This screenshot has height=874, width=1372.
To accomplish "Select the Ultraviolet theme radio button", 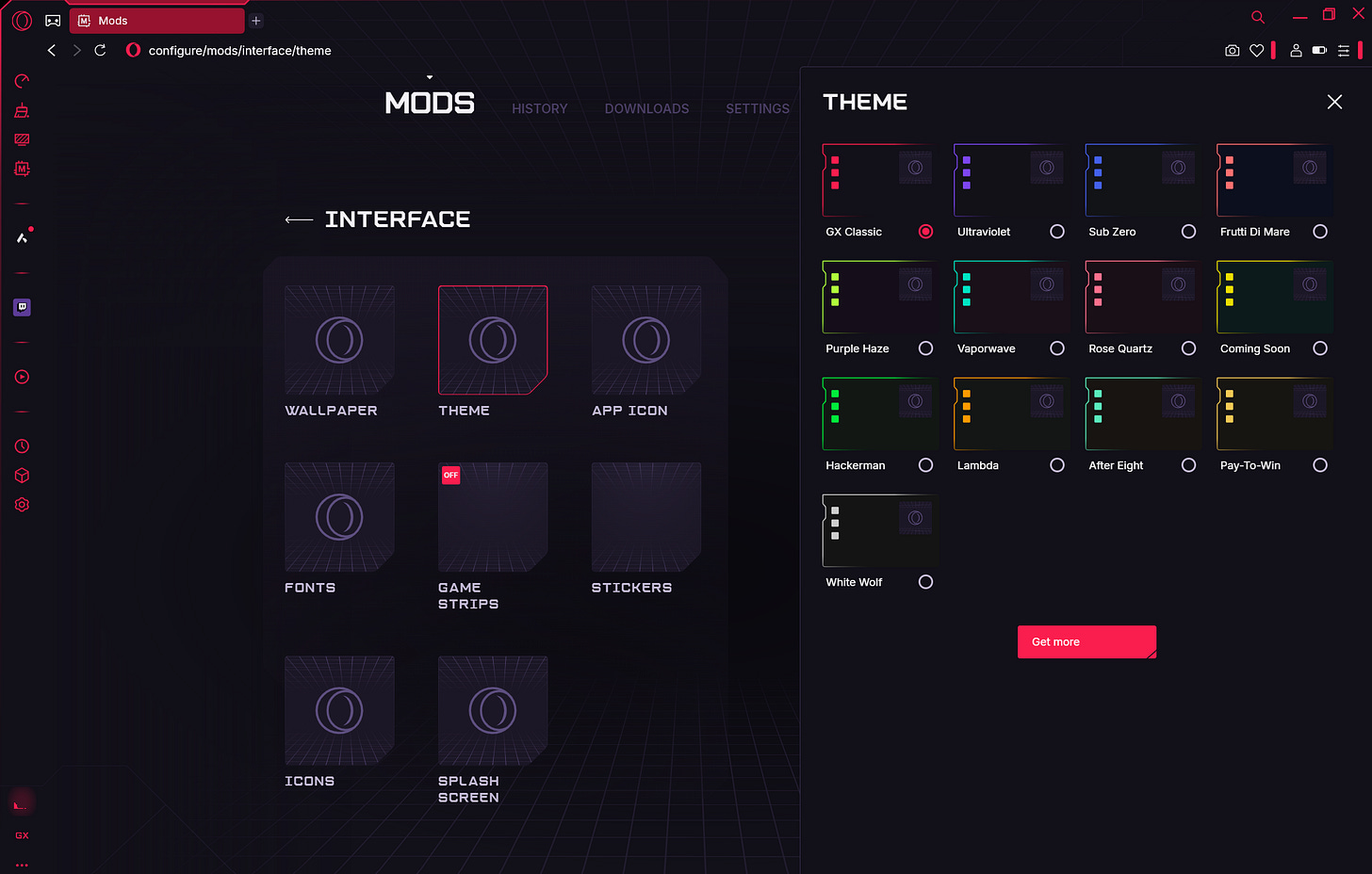I will [x=1057, y=232].
